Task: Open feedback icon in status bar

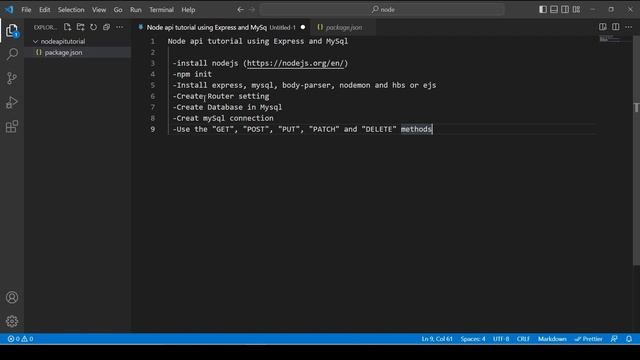Action: click(x=614, y=339)
